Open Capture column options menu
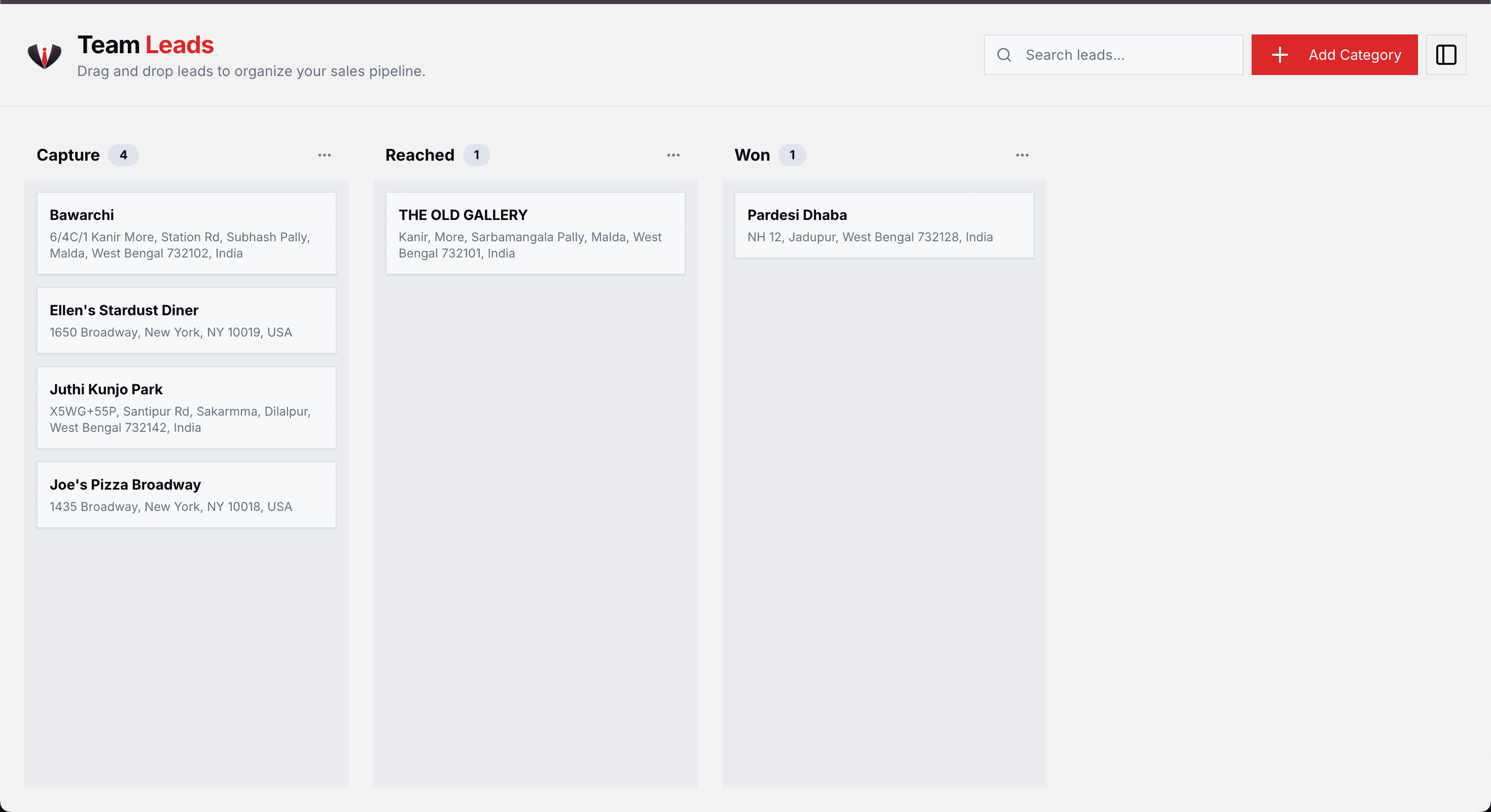This screenshot has width=1491, height=812. click(324, 155)
